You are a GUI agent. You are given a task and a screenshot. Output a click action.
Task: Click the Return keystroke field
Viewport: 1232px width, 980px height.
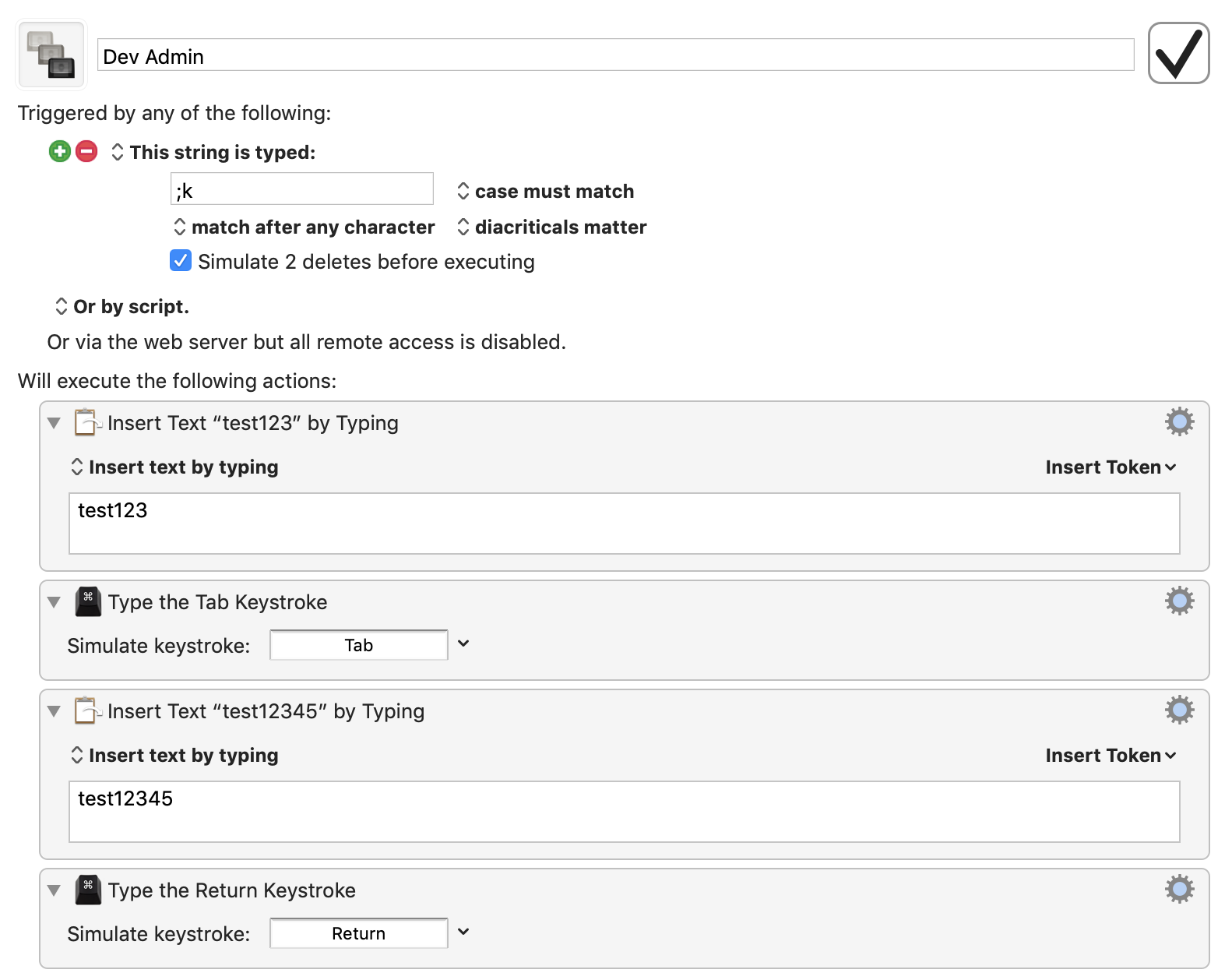coord(358,933)
